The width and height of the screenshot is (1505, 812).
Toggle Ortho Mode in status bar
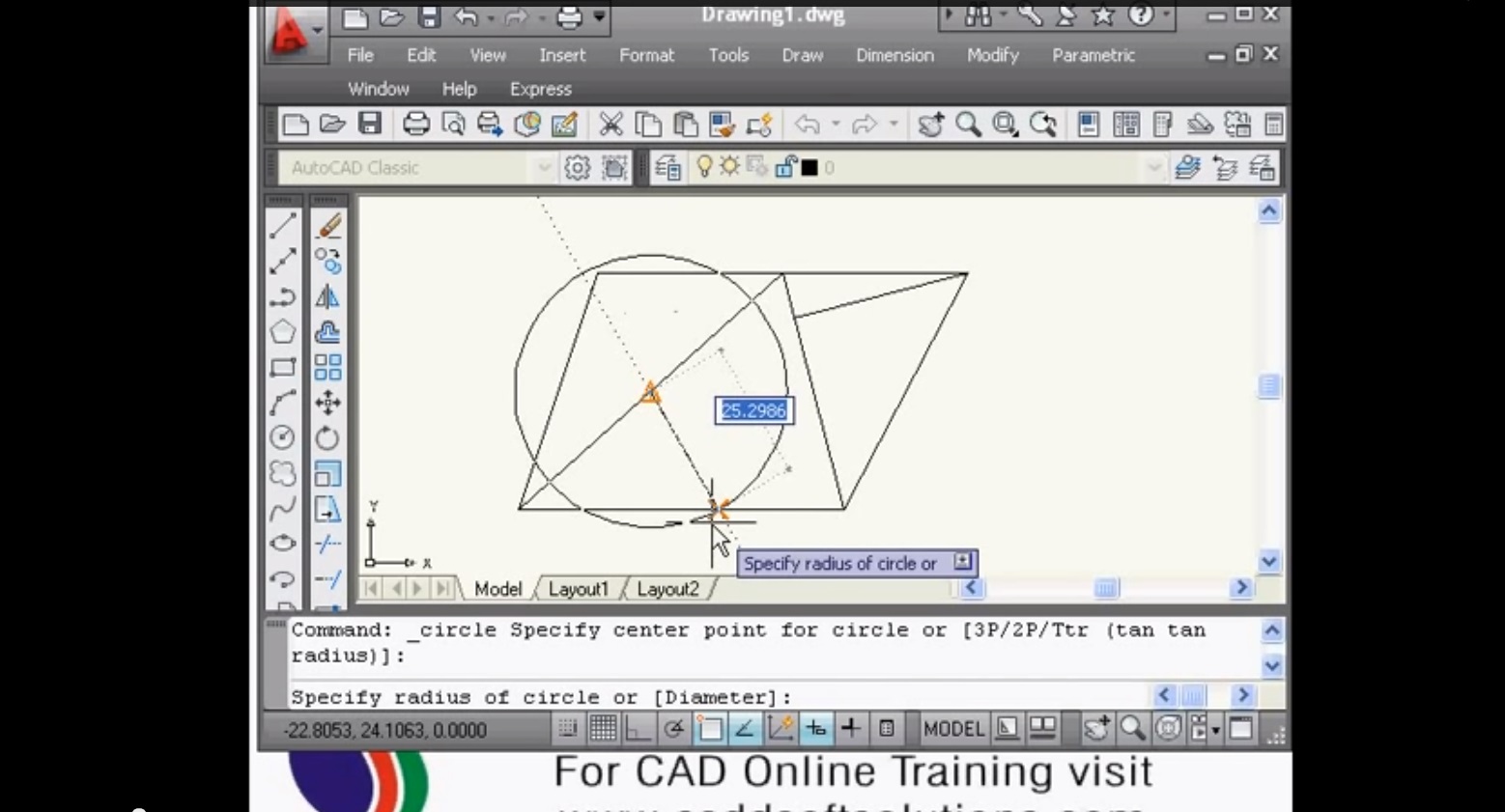pyautogui.click(x=638, y=729)
